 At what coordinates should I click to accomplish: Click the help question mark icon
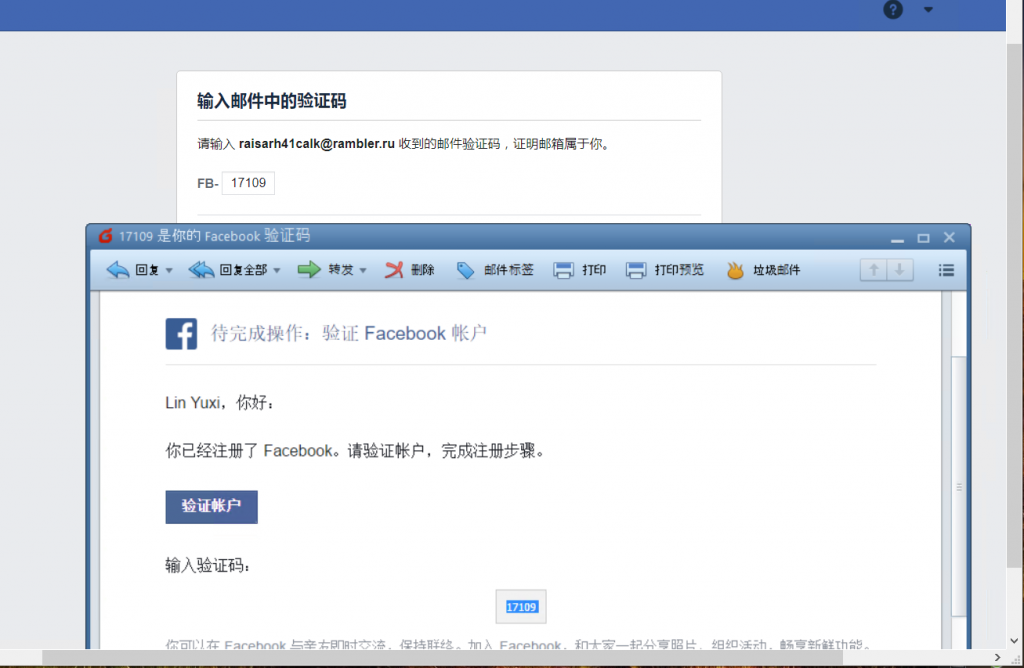[893, 10]
